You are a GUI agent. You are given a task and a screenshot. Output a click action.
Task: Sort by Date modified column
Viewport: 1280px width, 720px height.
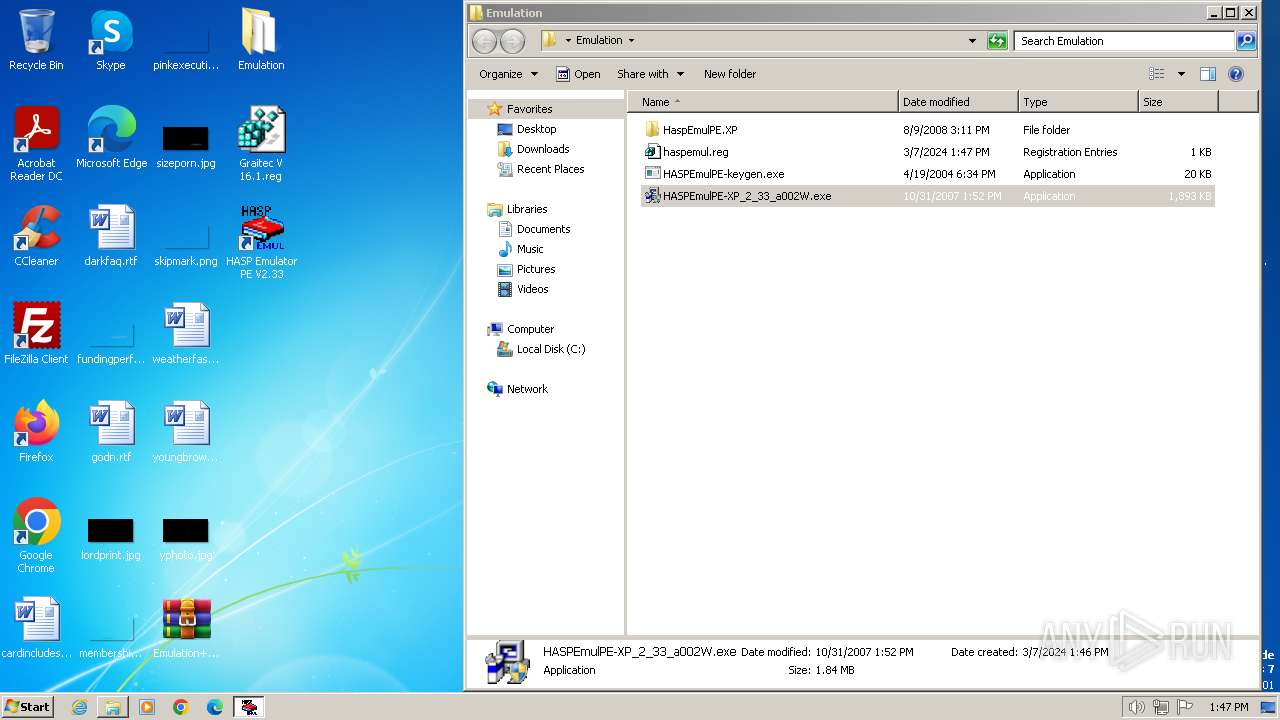point(958,102)
